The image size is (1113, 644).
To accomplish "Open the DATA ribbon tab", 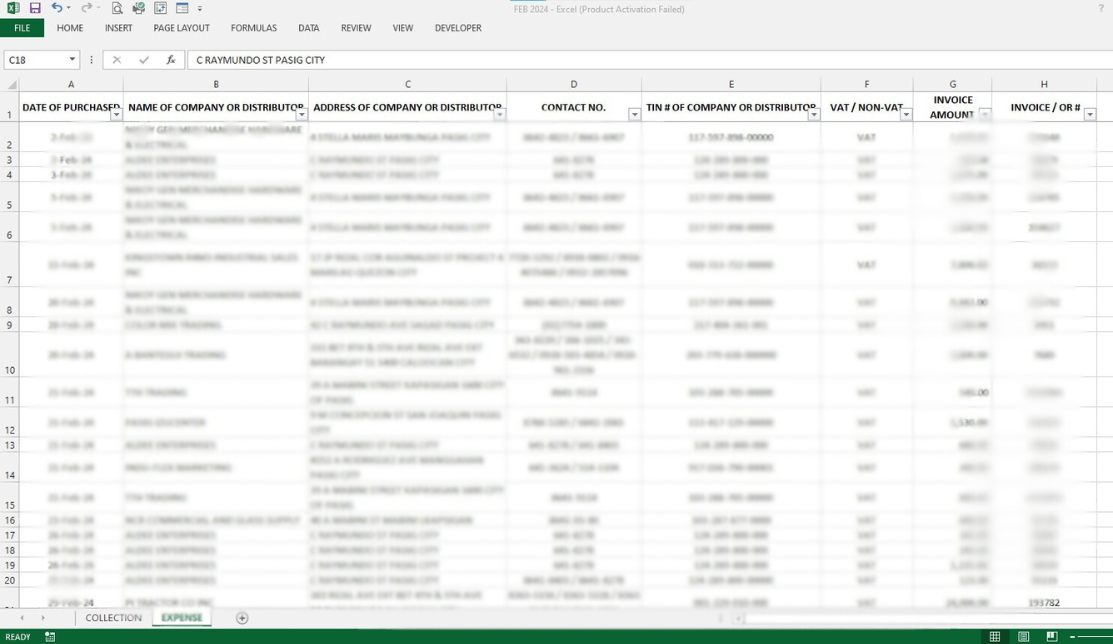I will [x=309, y=28].
